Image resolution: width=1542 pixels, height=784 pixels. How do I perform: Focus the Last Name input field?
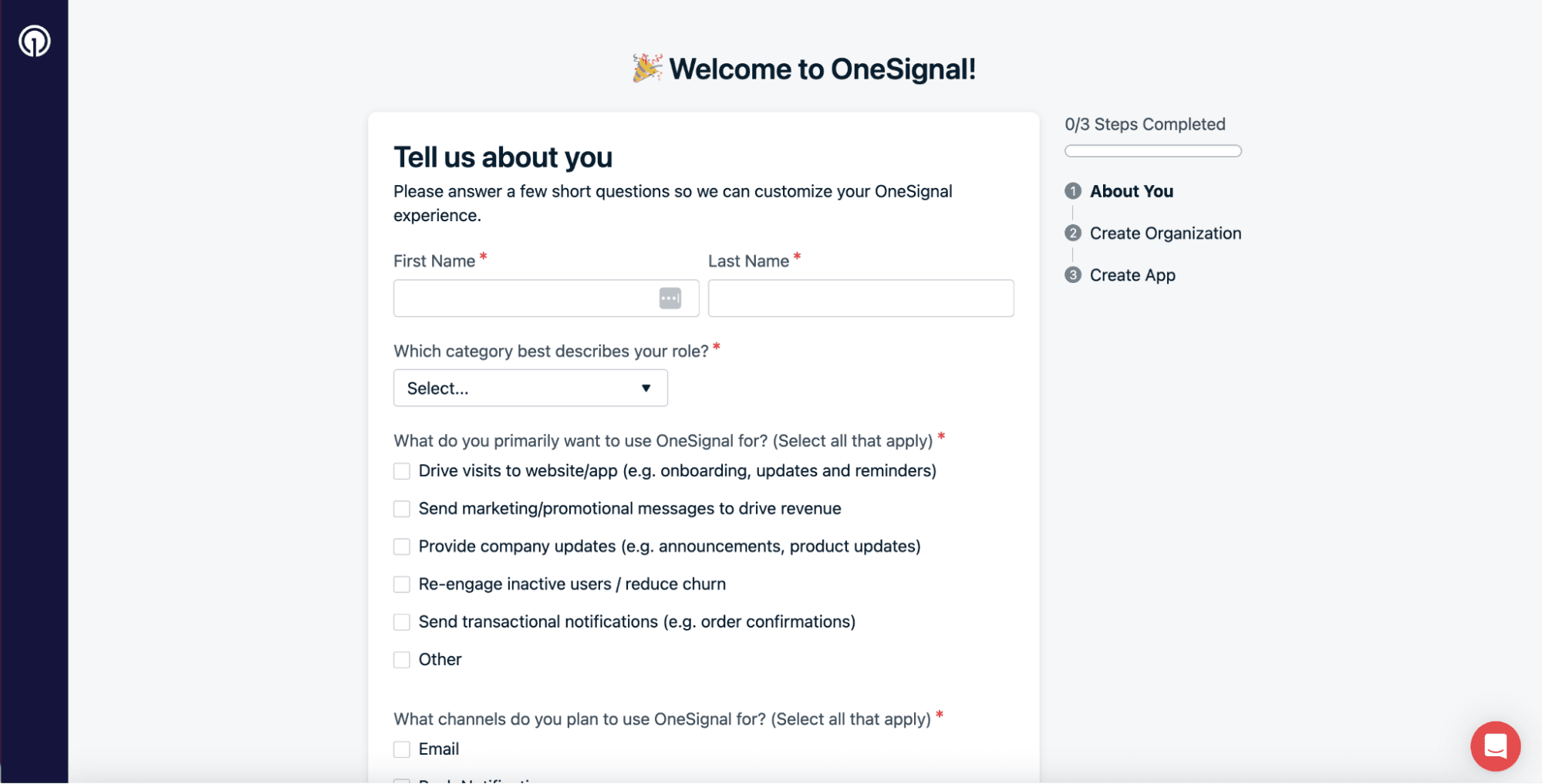(860, 298)
